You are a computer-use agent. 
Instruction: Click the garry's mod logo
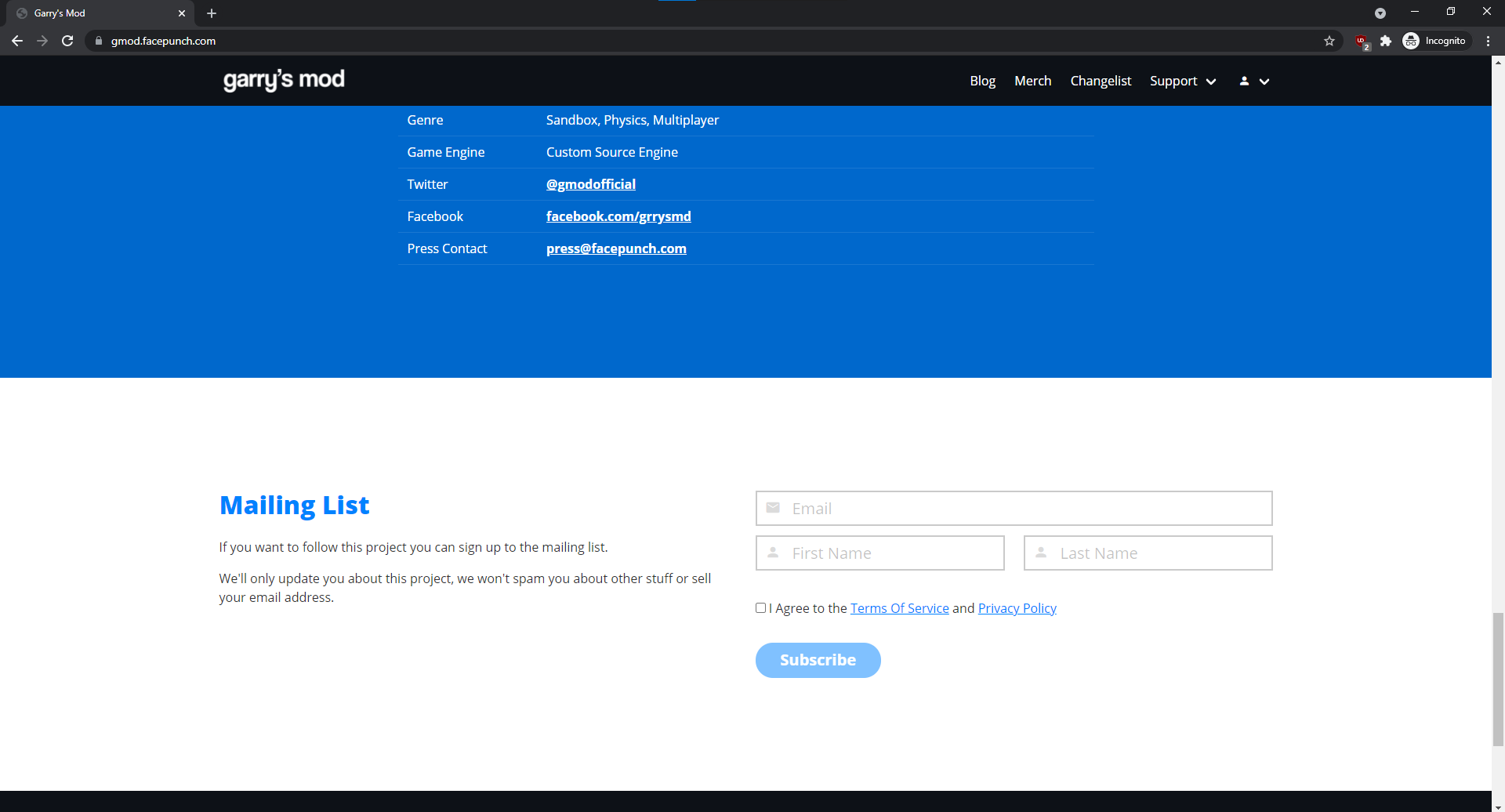tap(284, 80)
